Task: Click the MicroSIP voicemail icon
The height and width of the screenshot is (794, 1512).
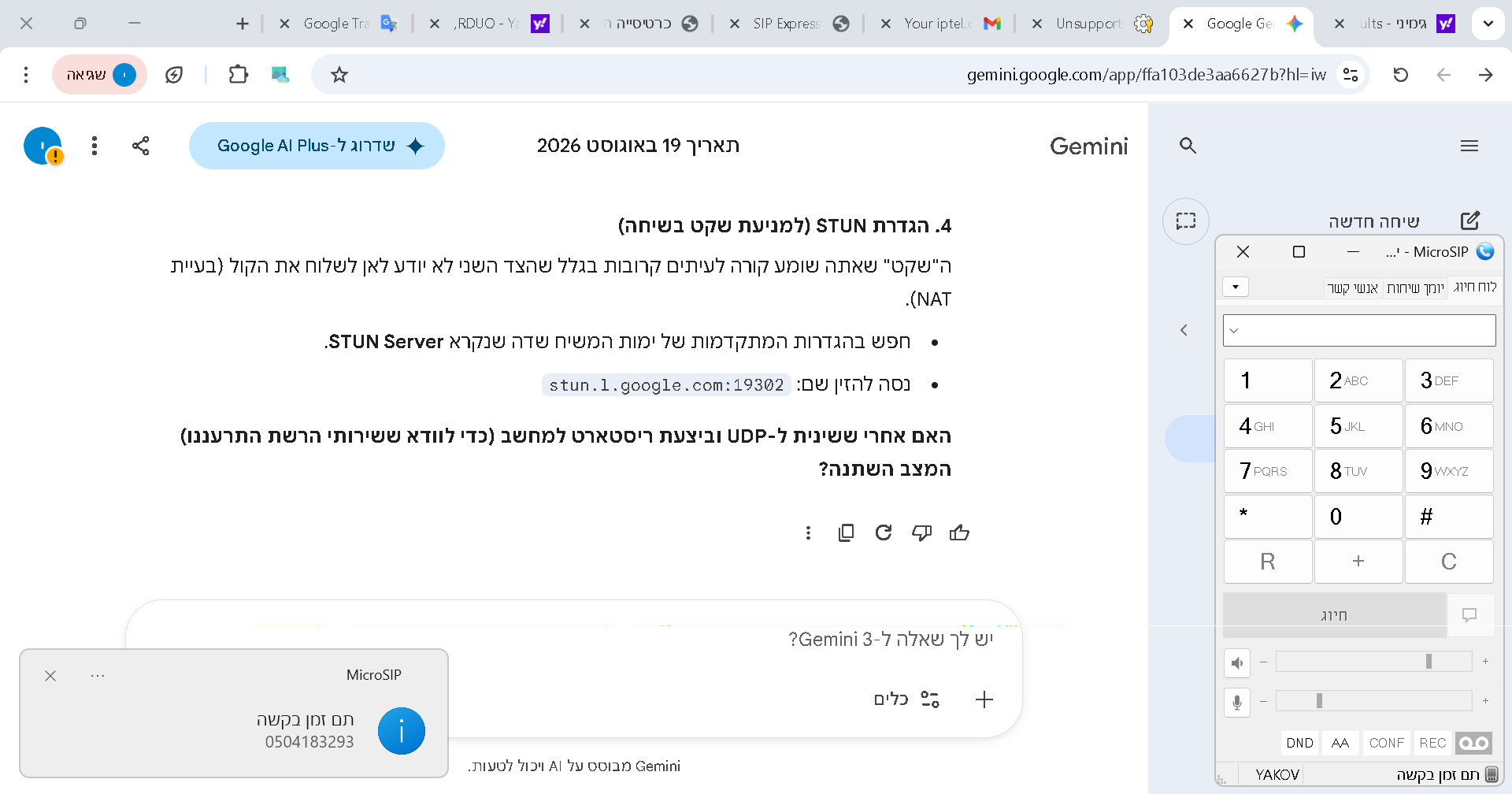Action: pos(1473,743)
